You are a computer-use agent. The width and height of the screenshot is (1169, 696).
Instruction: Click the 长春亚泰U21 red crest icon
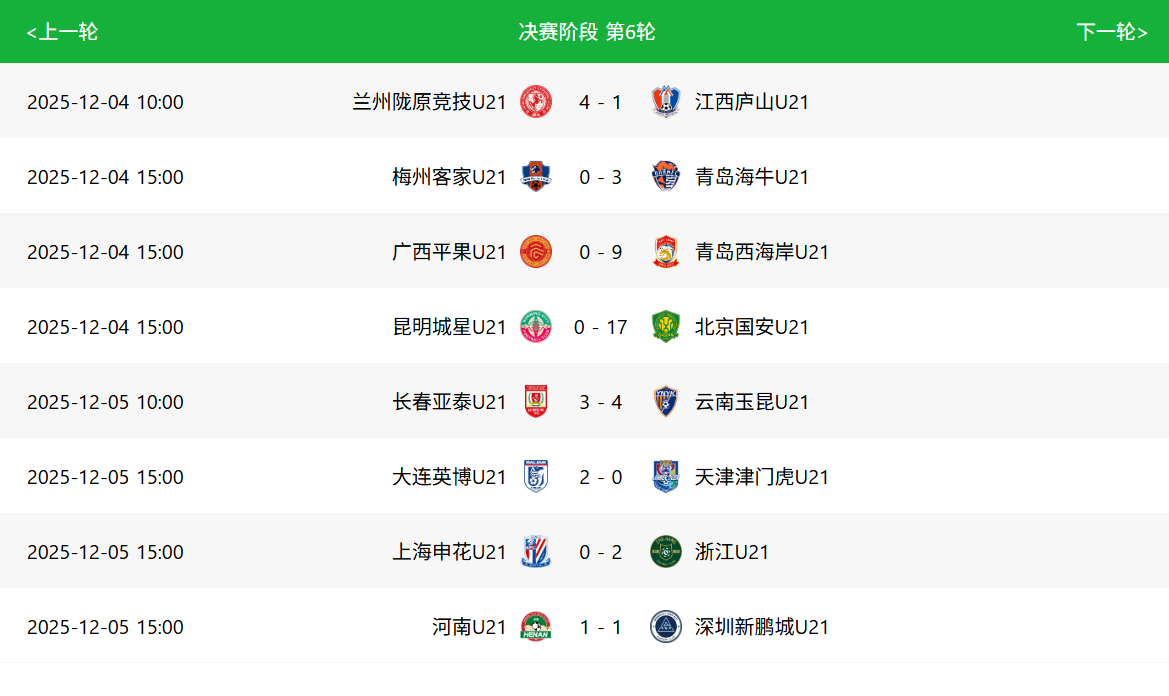536,402
